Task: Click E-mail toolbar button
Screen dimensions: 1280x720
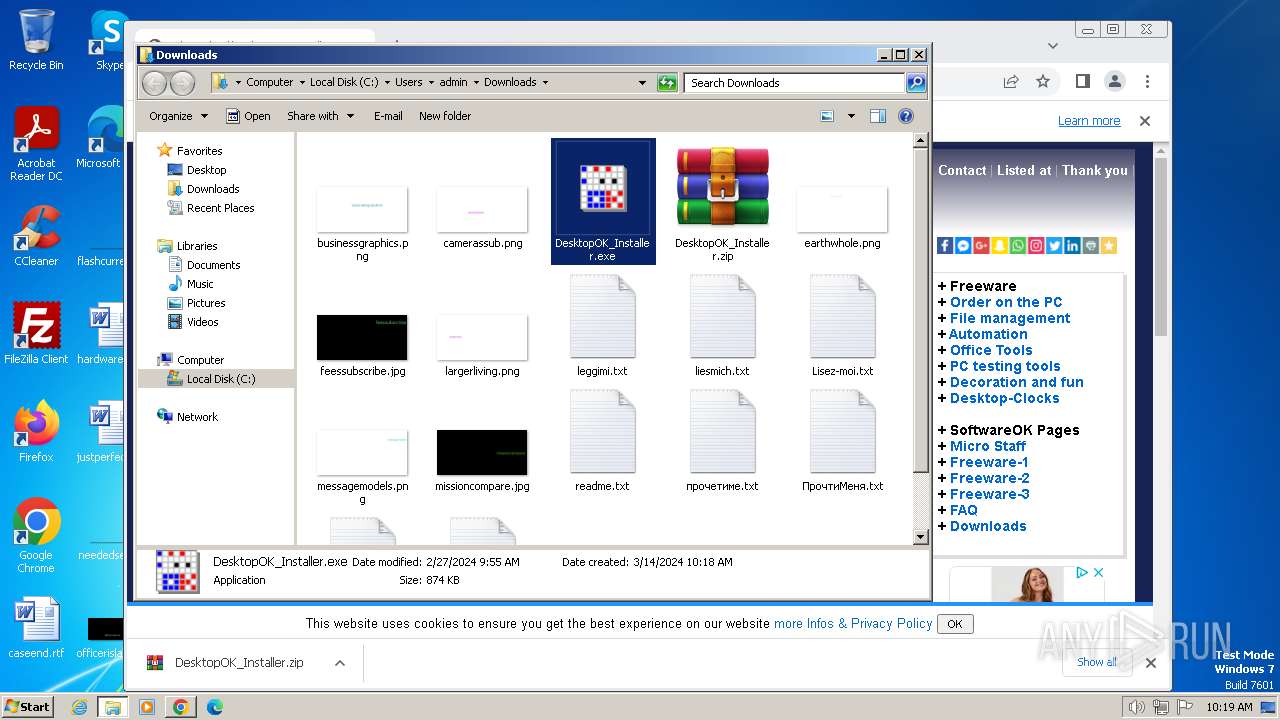Action: click(388, 116)
